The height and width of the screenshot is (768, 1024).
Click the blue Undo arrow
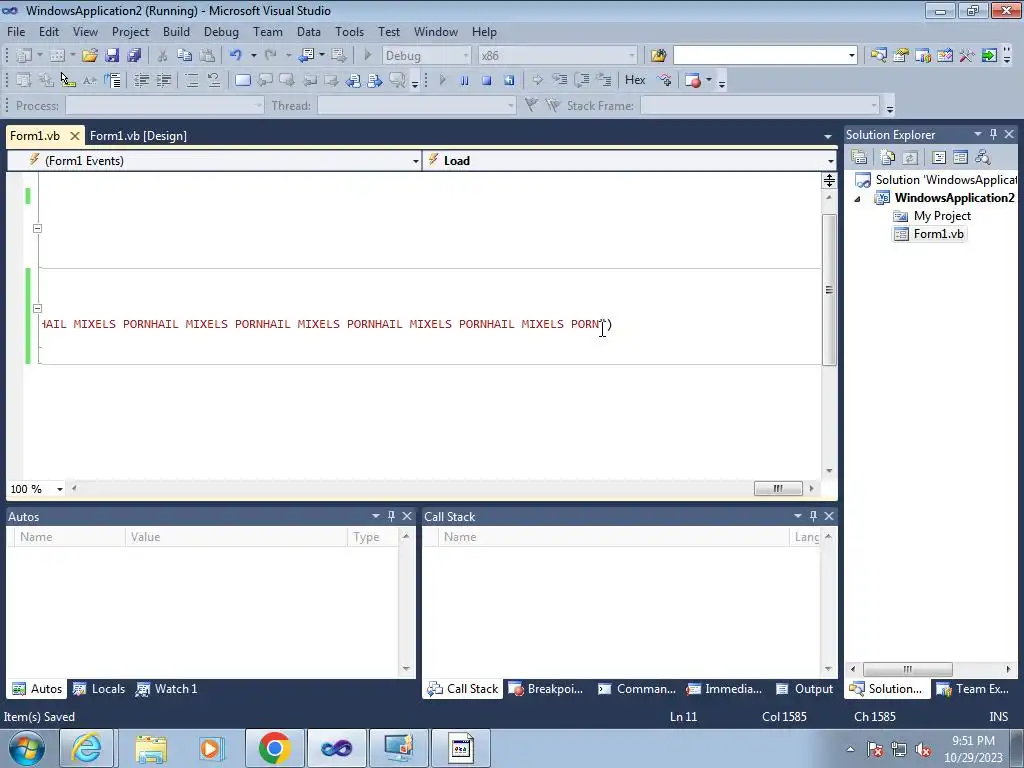pos(236,56)
